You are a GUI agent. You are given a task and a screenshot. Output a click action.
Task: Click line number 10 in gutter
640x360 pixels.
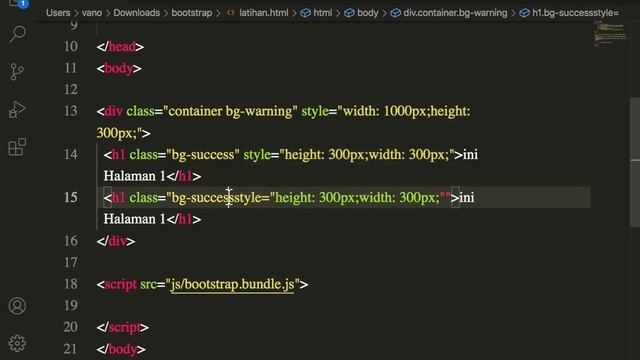point(71,47)
